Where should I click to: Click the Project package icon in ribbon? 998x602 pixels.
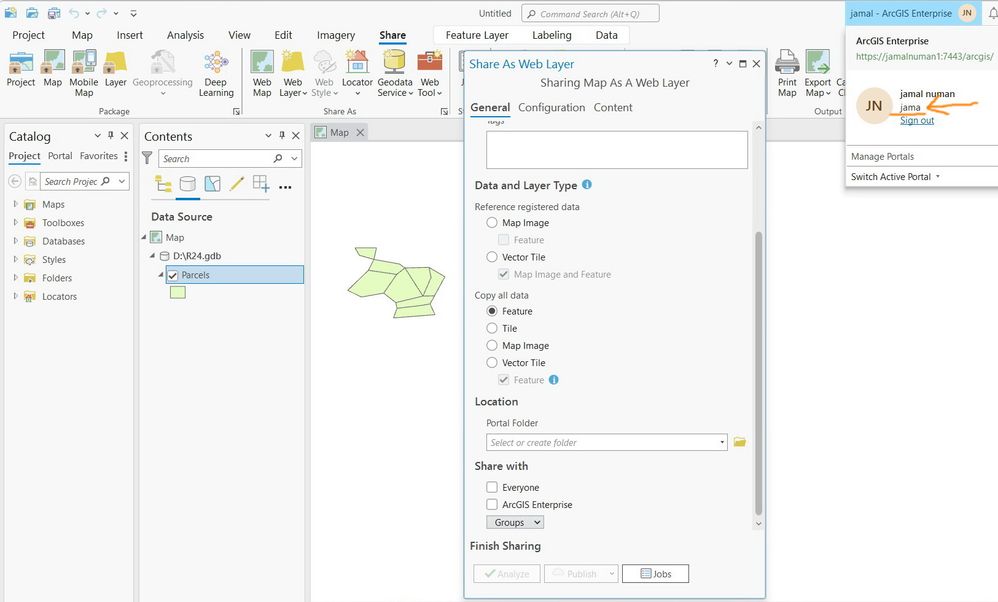point(20,62)
